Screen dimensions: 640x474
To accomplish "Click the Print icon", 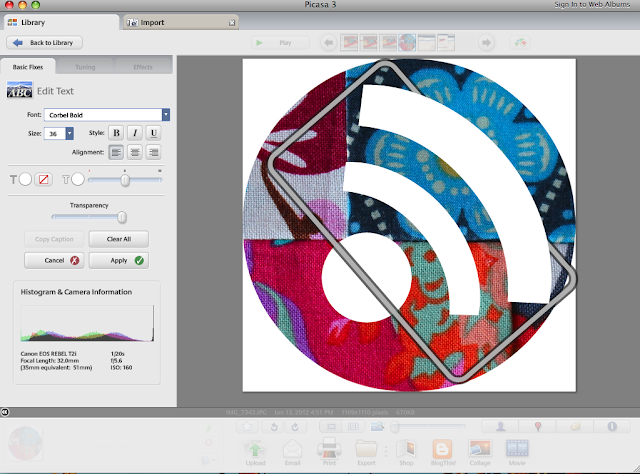I will (329, 452).
